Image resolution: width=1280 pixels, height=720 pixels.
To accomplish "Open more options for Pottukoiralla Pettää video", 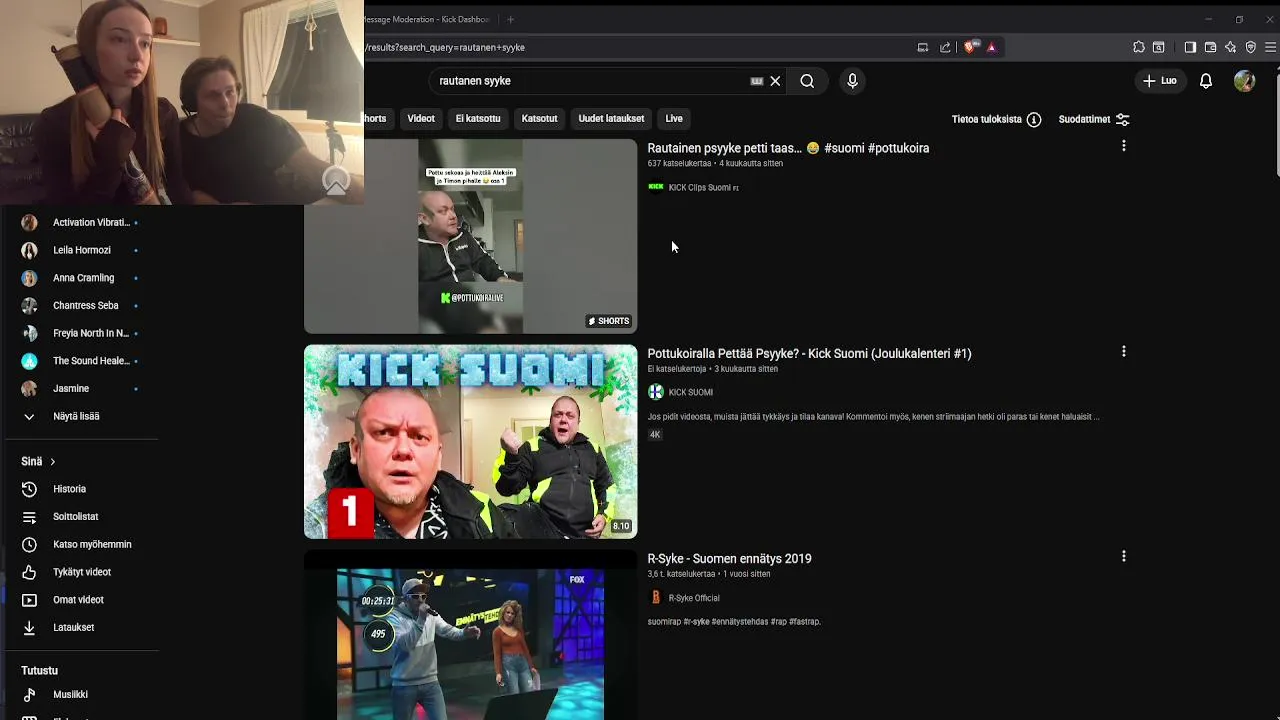I will pyautogui.click(x=1124, y=352).
